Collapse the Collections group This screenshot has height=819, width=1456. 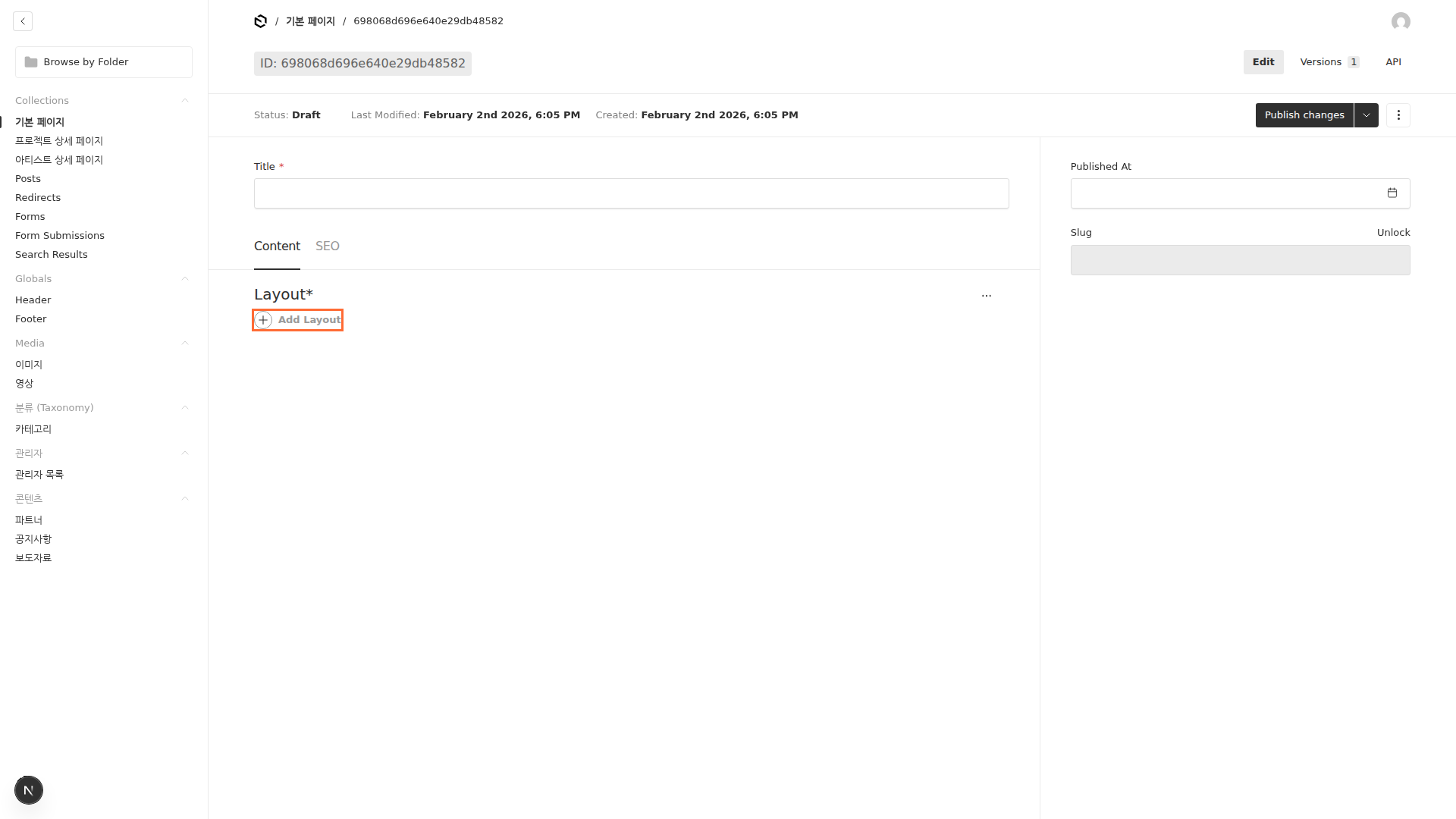[185, 101]
